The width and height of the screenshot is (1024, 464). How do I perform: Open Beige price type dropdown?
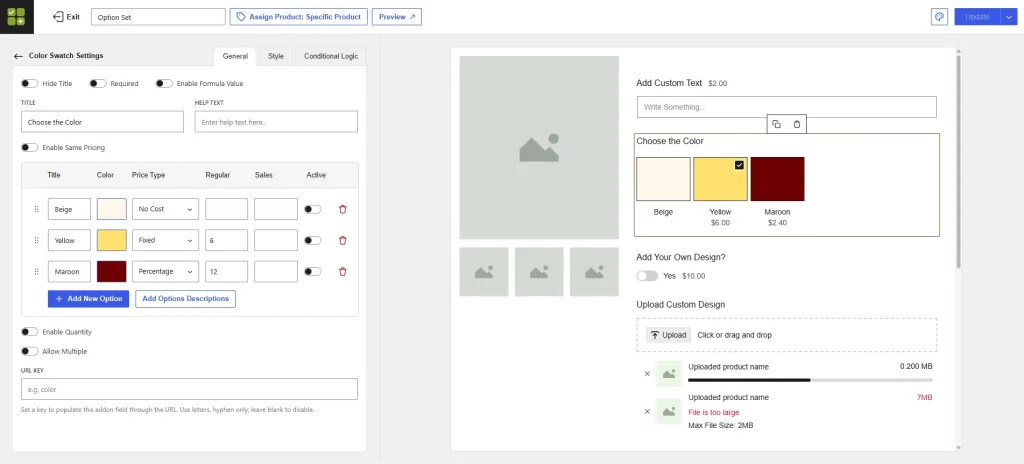coord(165,209)
